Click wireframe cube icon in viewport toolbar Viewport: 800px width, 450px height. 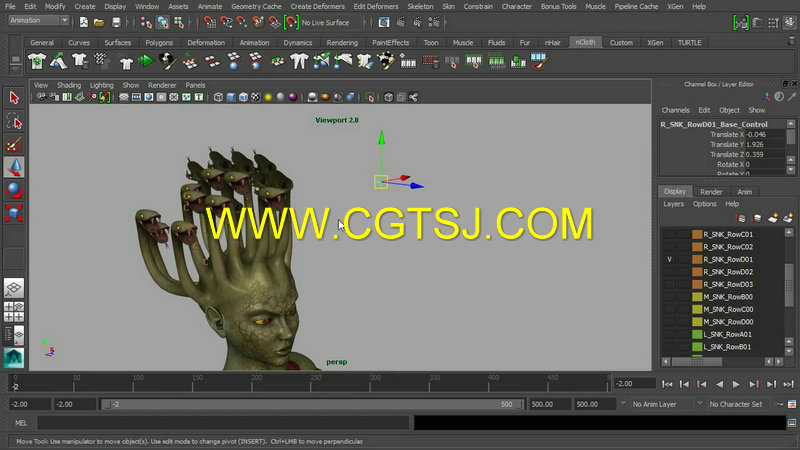[x=218, y=97]
